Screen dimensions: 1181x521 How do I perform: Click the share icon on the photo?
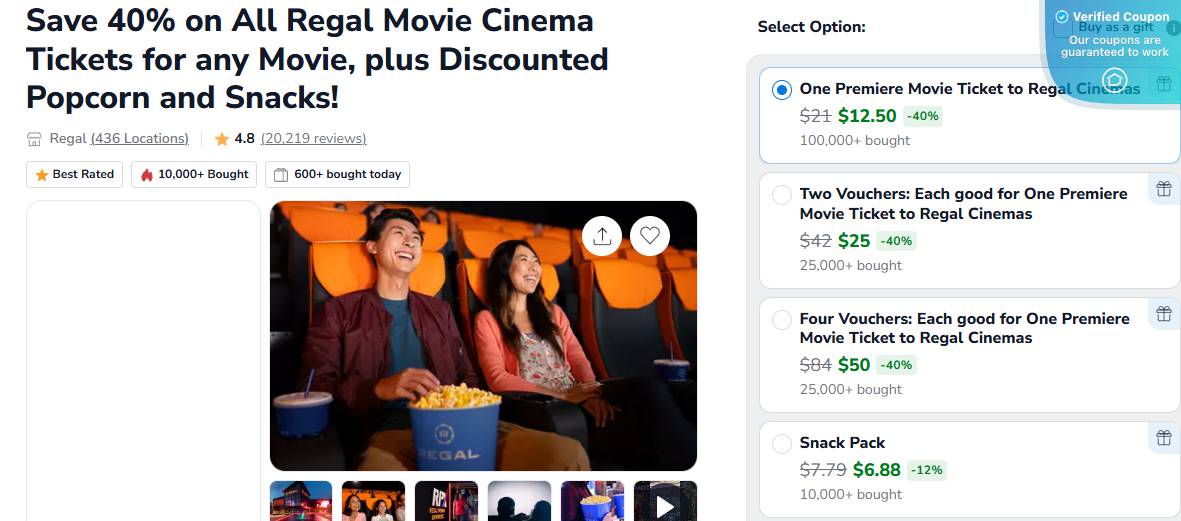click(602, 236)
